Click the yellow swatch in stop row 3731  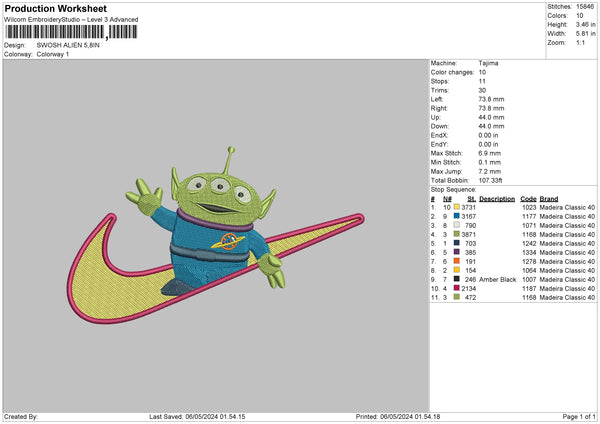[x=457, y=207]
